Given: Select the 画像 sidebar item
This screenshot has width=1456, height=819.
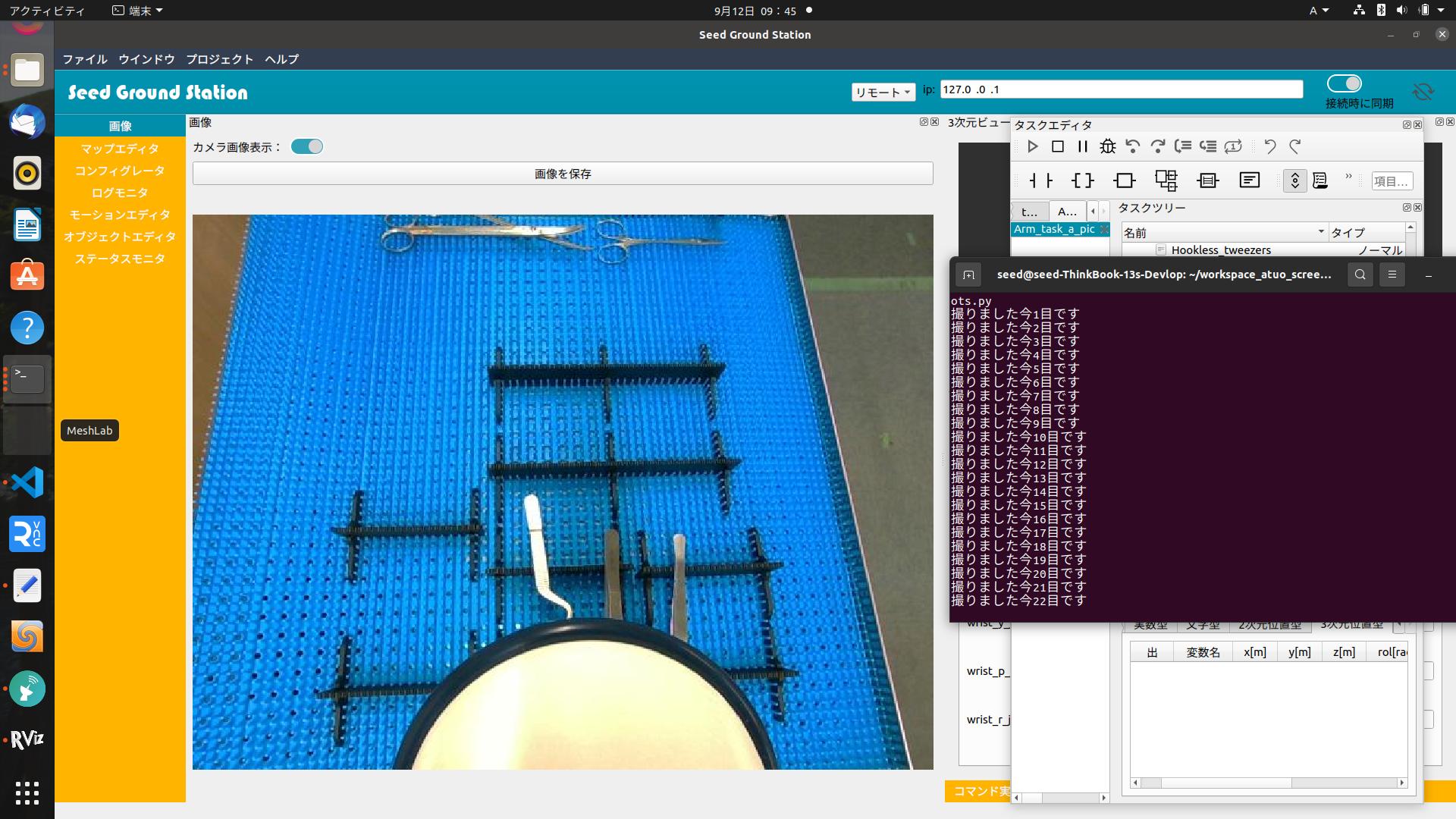Looking at the screenshot, I should coord(120,126).
